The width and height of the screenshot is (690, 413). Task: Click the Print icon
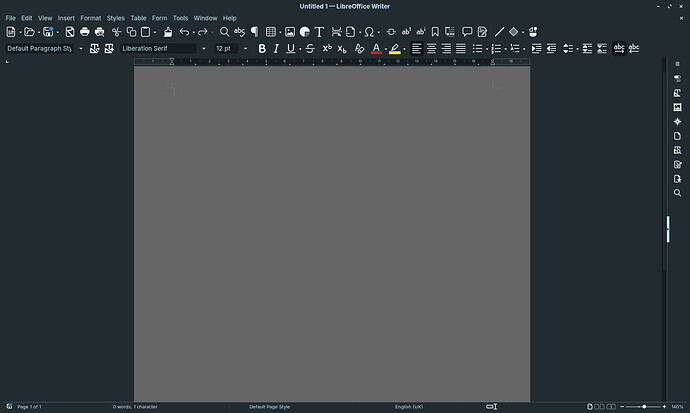[x=84, y=32]
